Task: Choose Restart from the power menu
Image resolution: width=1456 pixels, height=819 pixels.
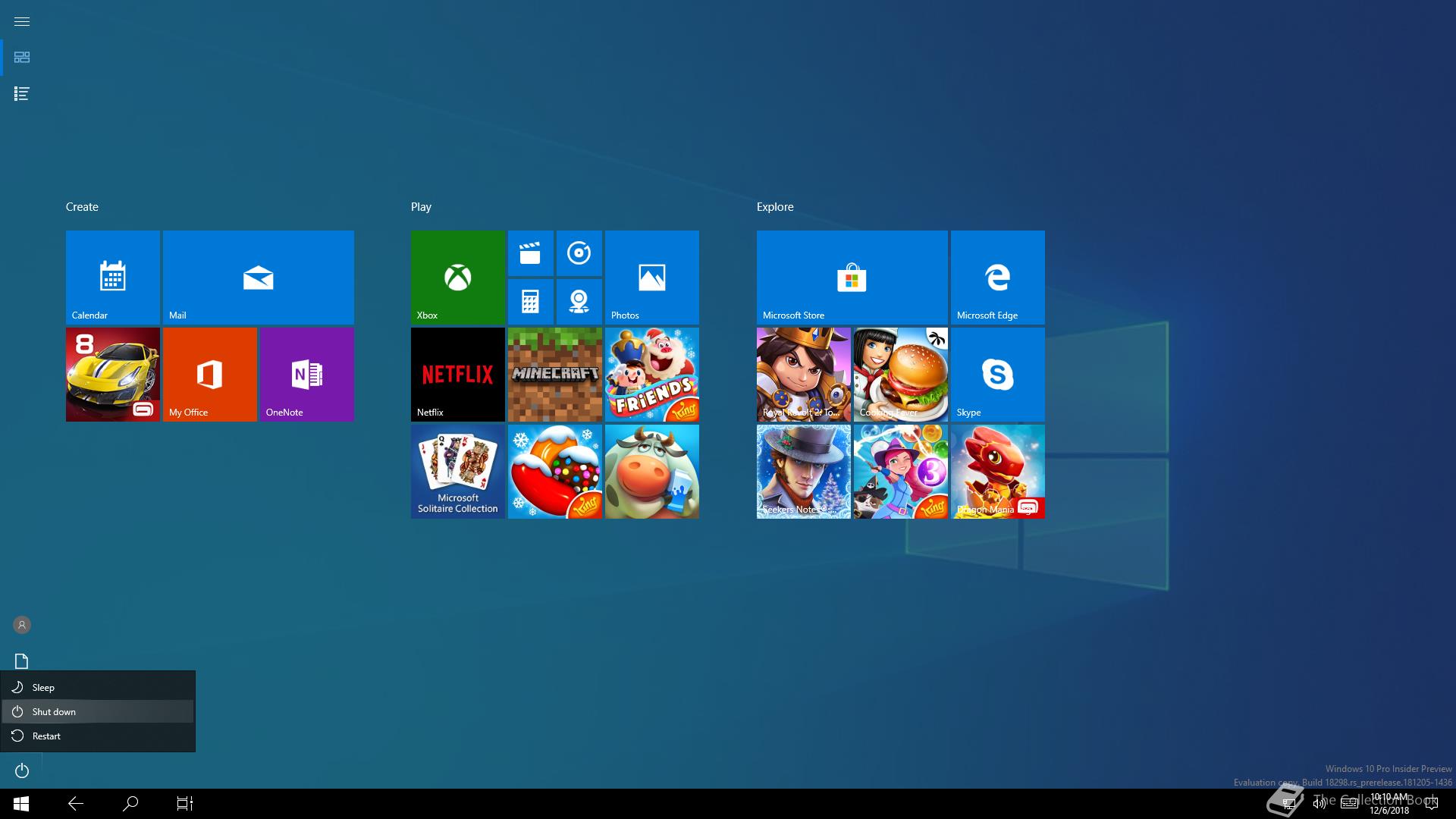Action: click(97, 736)
